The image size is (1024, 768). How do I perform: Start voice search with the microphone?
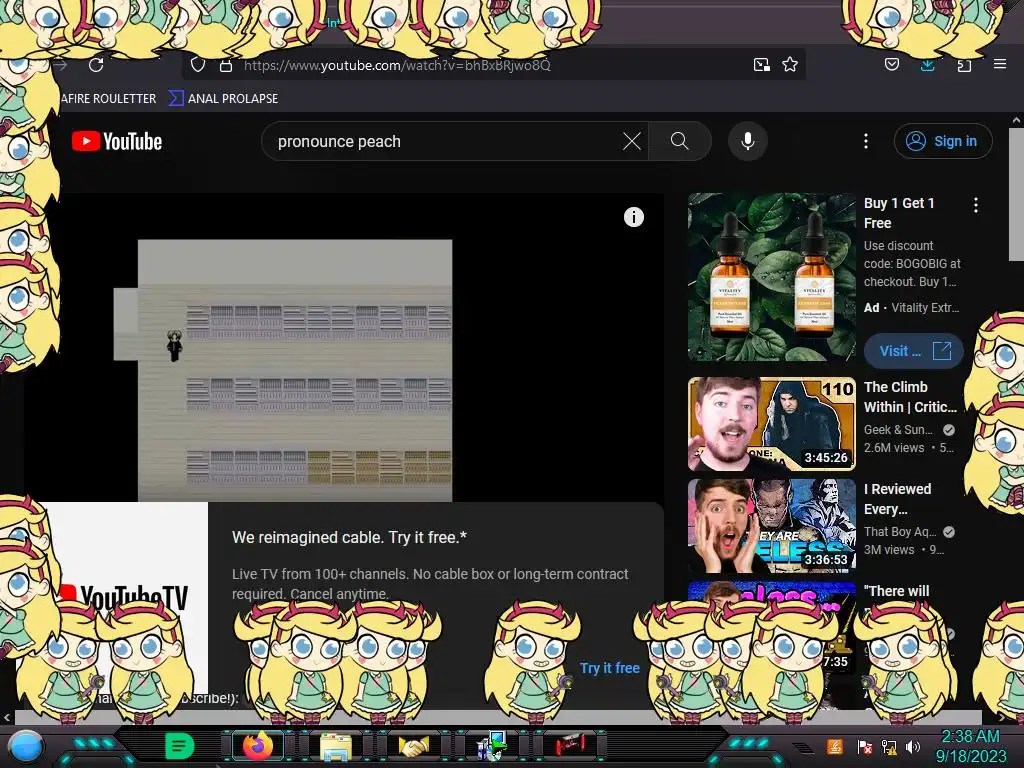click(x=748, y=141)
